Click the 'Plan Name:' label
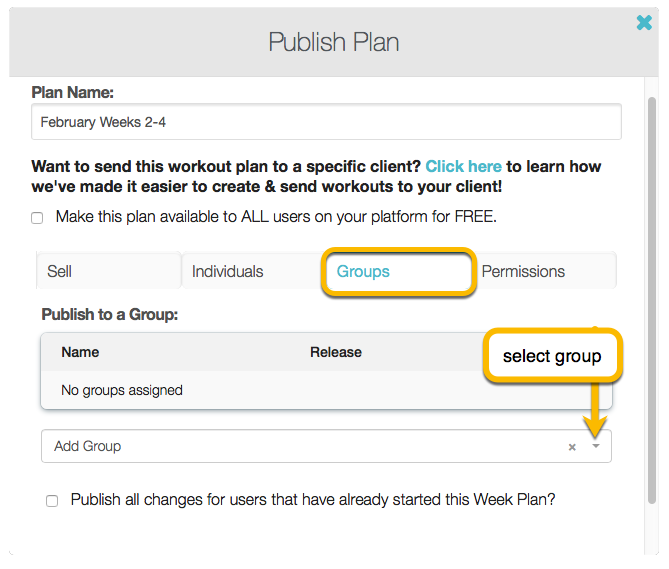The image size is (669, 569). (x=72, y=92)
